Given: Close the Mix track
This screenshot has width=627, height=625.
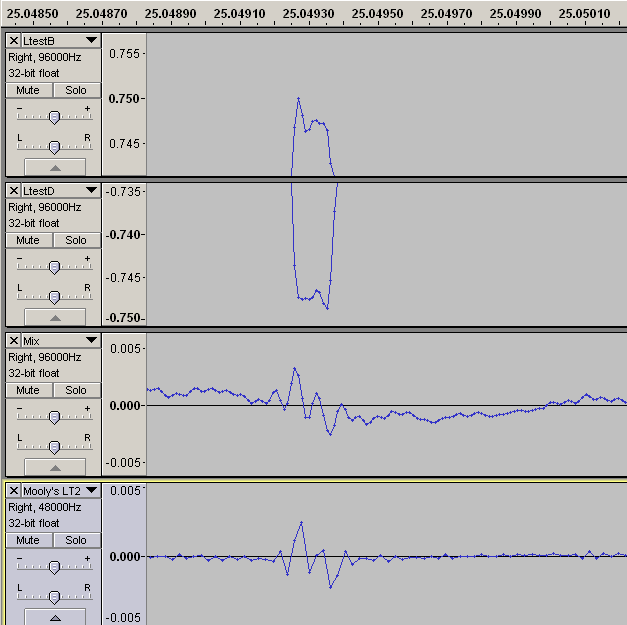Looking at the screenshot, I should click(x=14, y=340).
